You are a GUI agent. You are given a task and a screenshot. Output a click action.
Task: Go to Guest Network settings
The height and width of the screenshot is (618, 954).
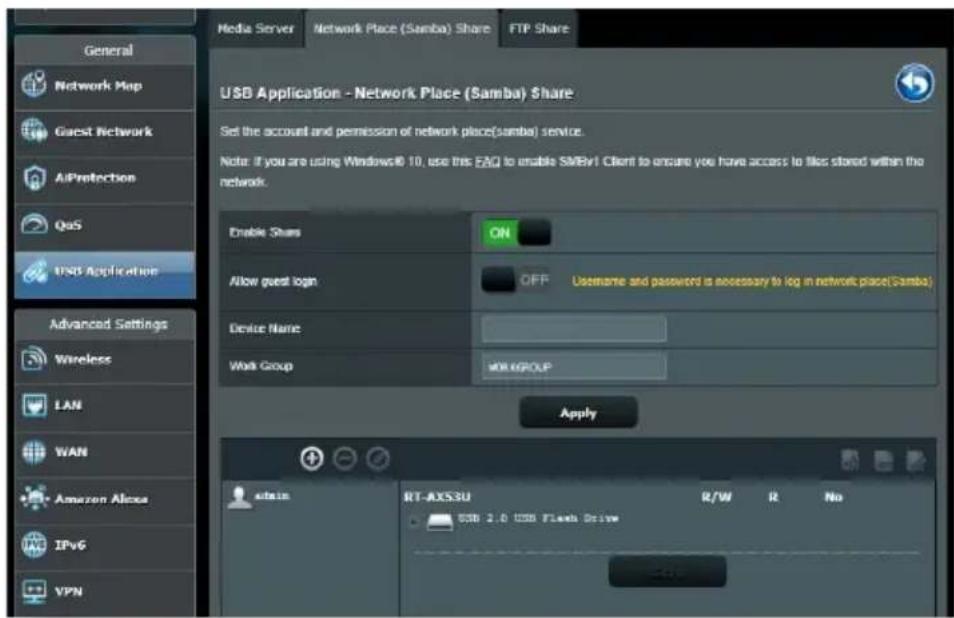click(105, 132)
